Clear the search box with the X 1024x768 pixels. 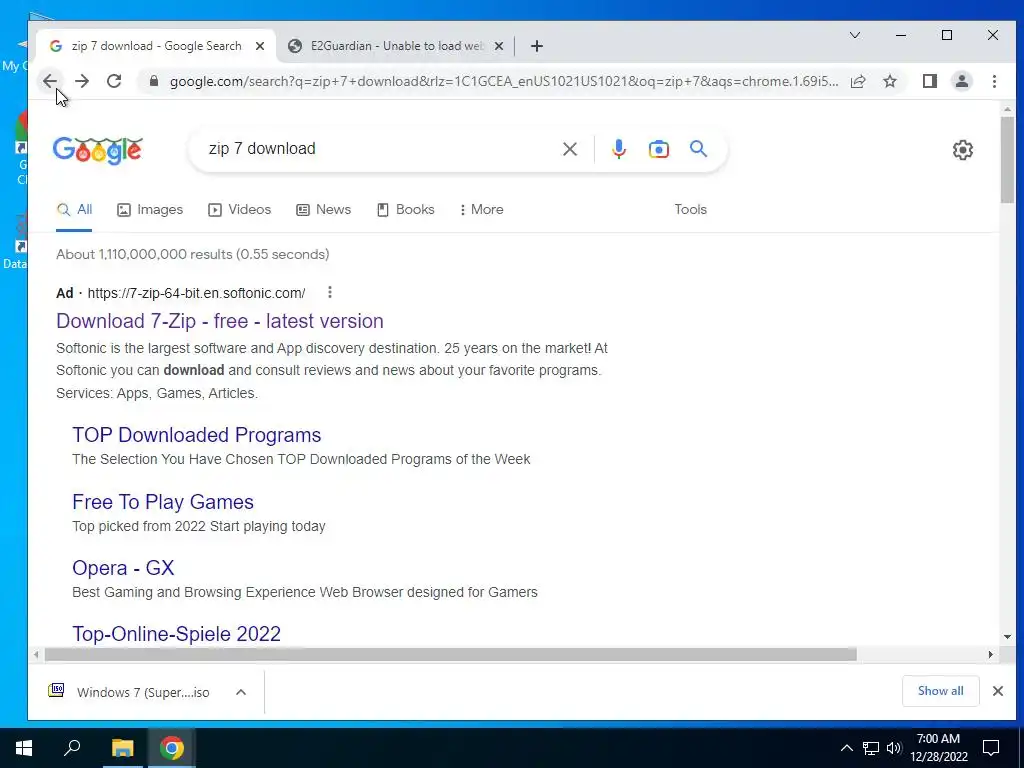[569, 149]
